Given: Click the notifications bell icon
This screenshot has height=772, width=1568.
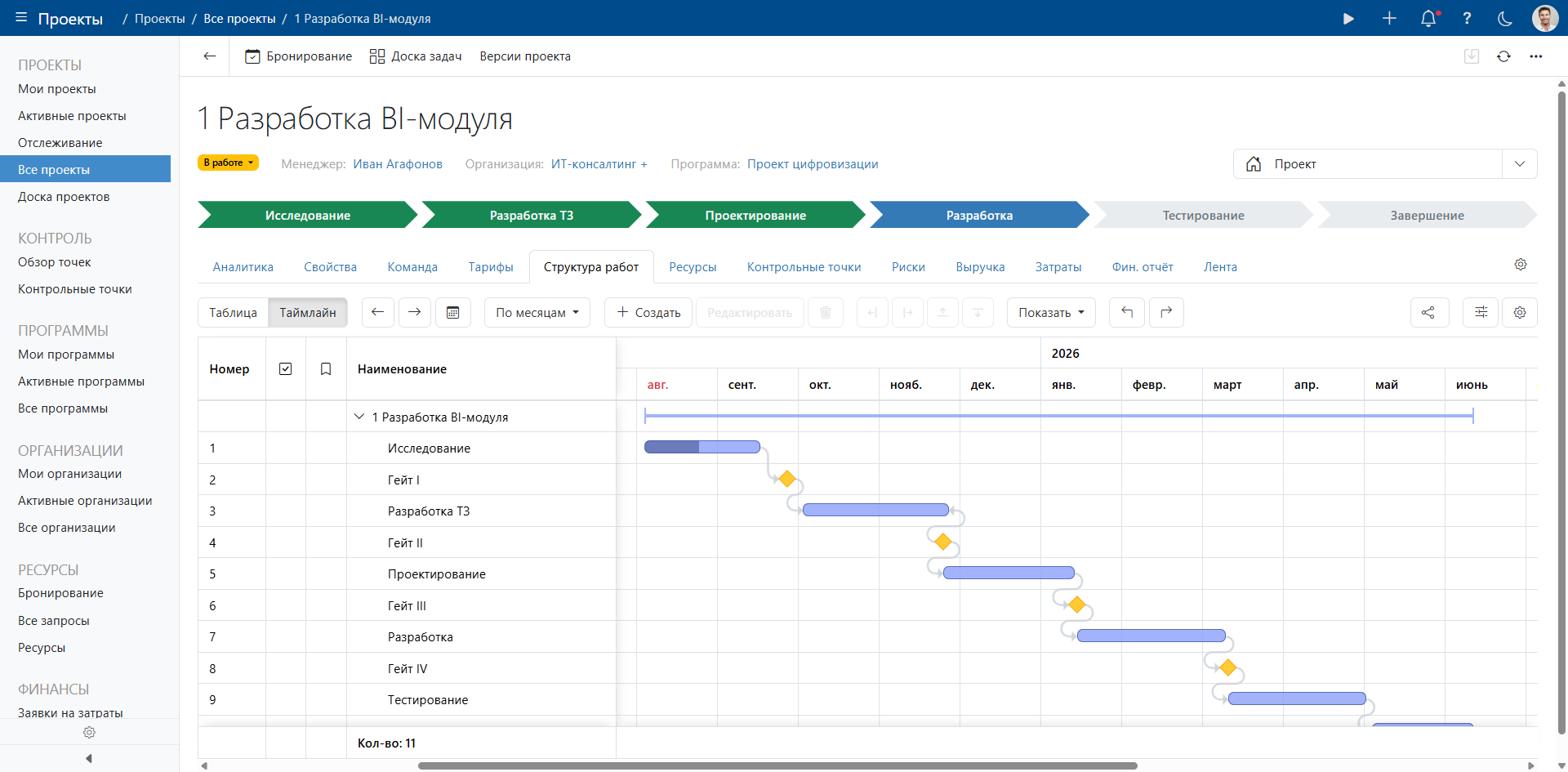Looking at the screenshot, I should (x=1428, y=19).
